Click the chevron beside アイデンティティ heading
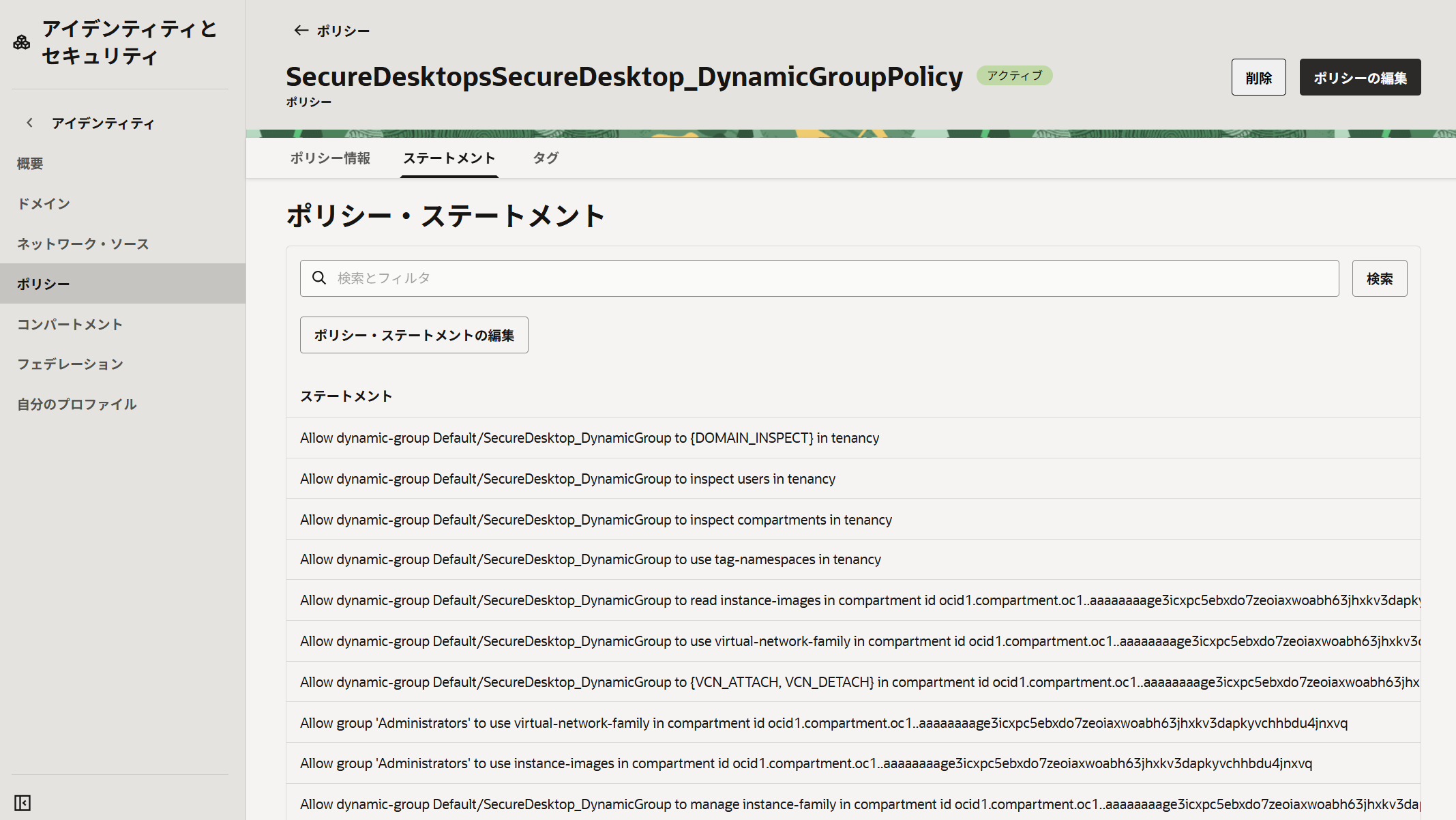 [30, 123]
